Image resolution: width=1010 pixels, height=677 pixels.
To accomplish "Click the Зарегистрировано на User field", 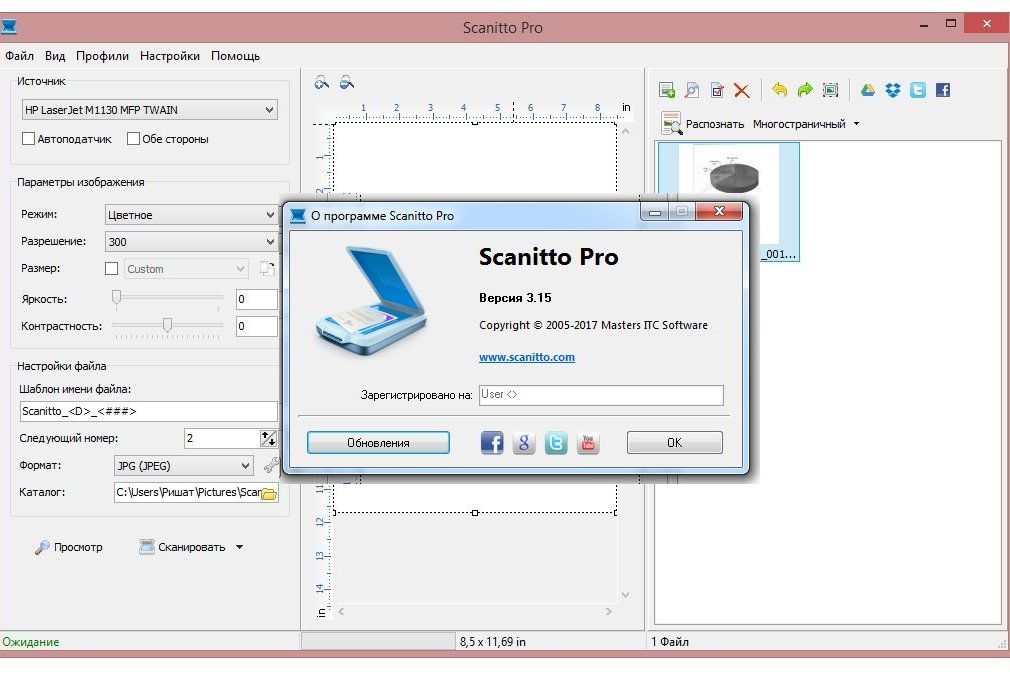I will 601,395.
